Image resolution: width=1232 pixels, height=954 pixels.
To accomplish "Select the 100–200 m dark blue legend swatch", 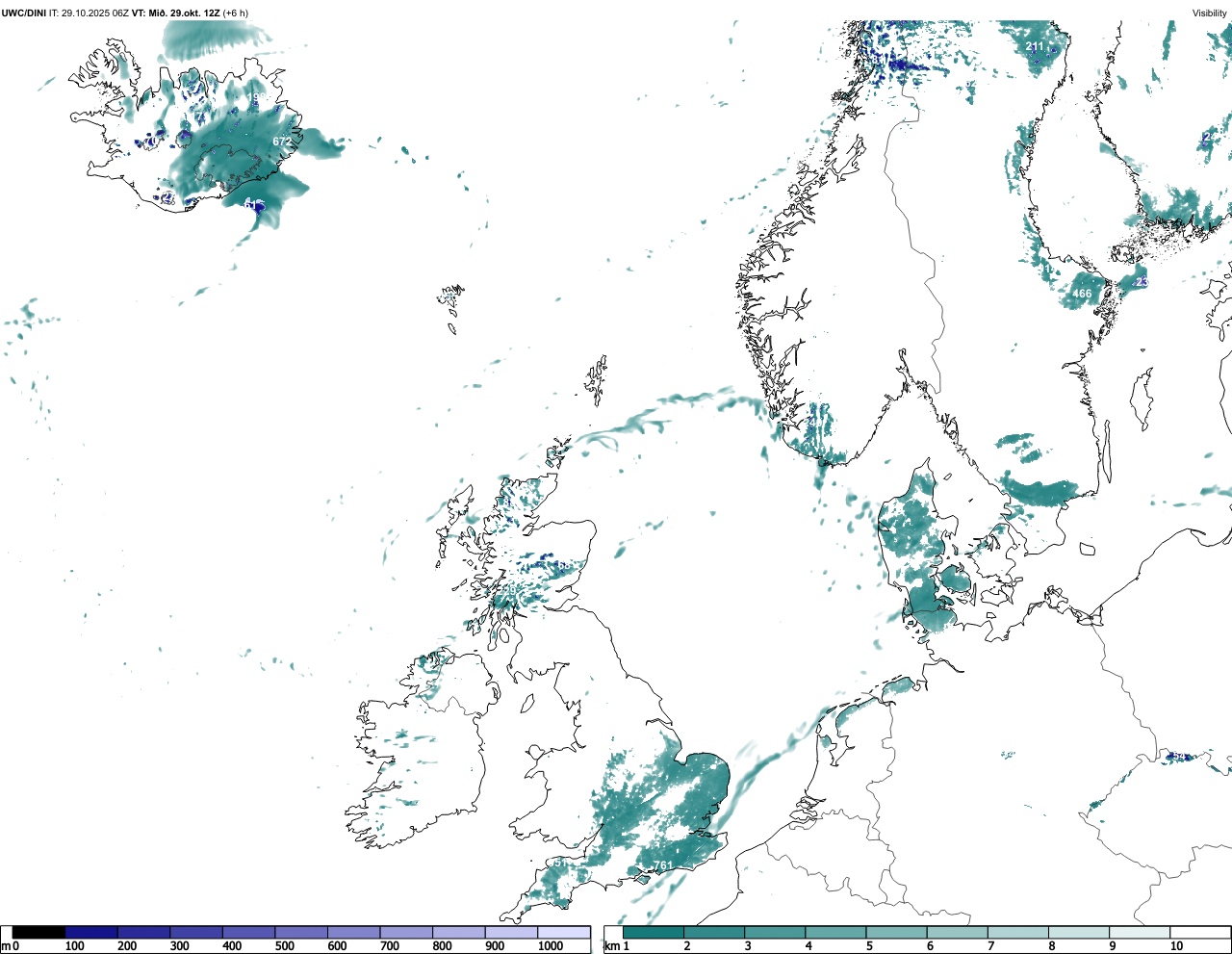I will 91,932.
